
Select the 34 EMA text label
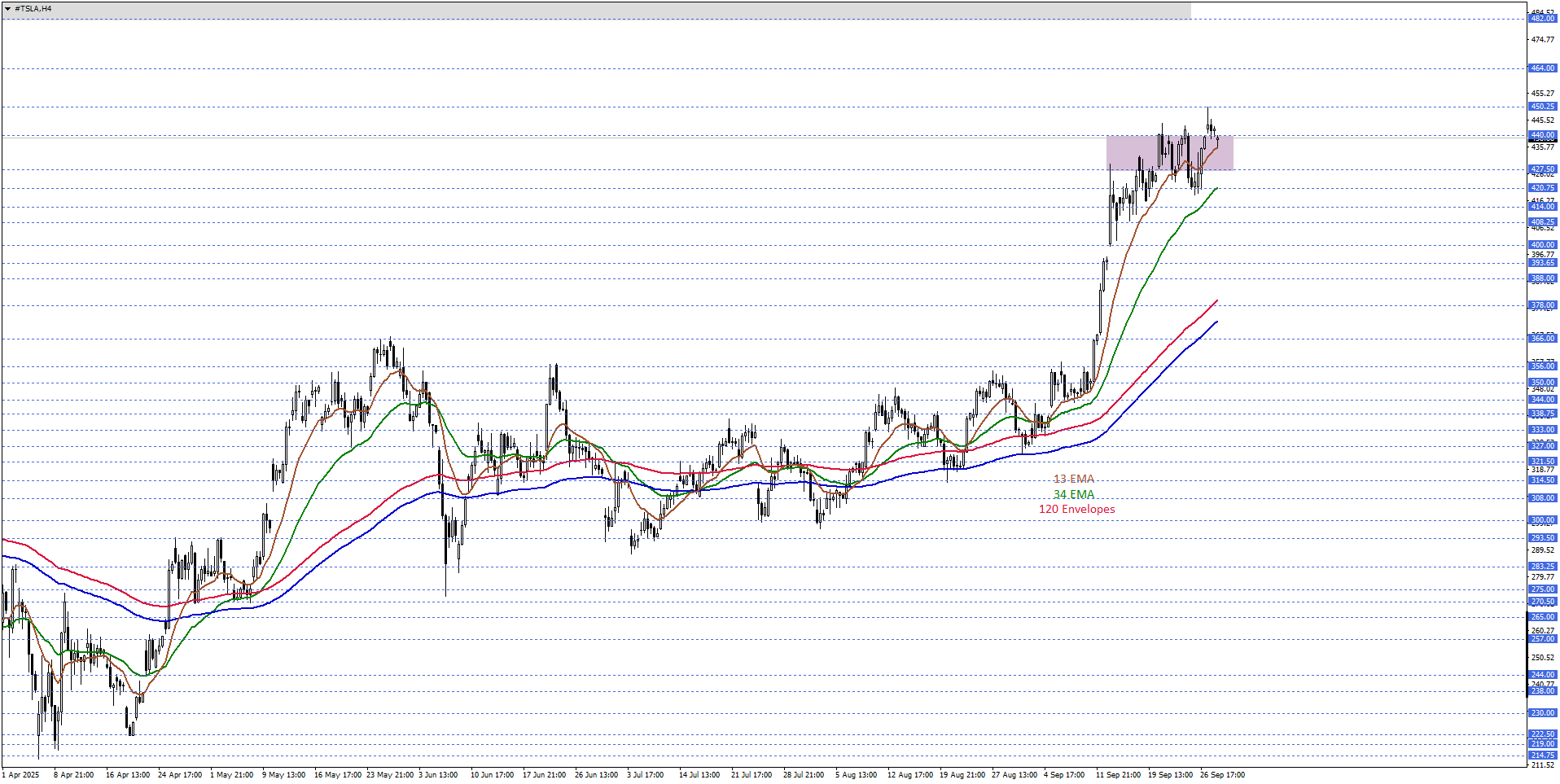coord(1074,494)
